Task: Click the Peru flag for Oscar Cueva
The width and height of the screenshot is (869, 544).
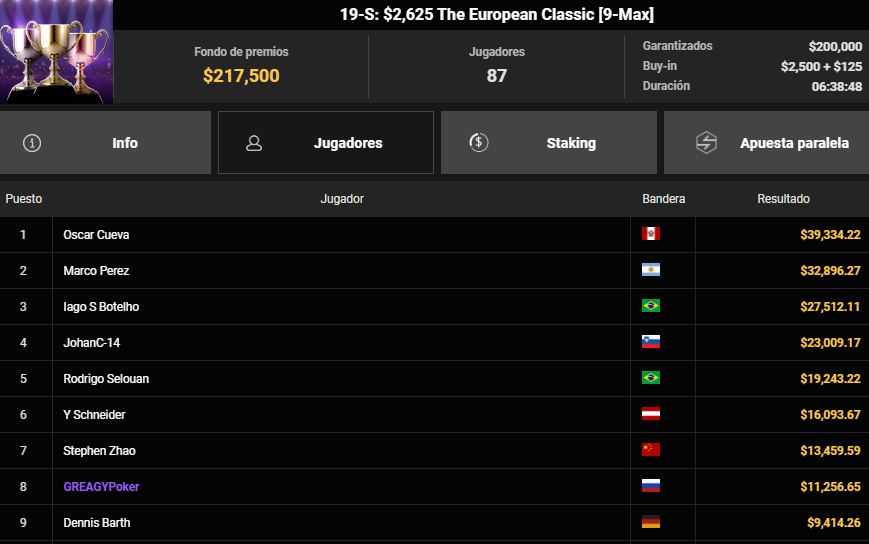Action: (651, 234)
